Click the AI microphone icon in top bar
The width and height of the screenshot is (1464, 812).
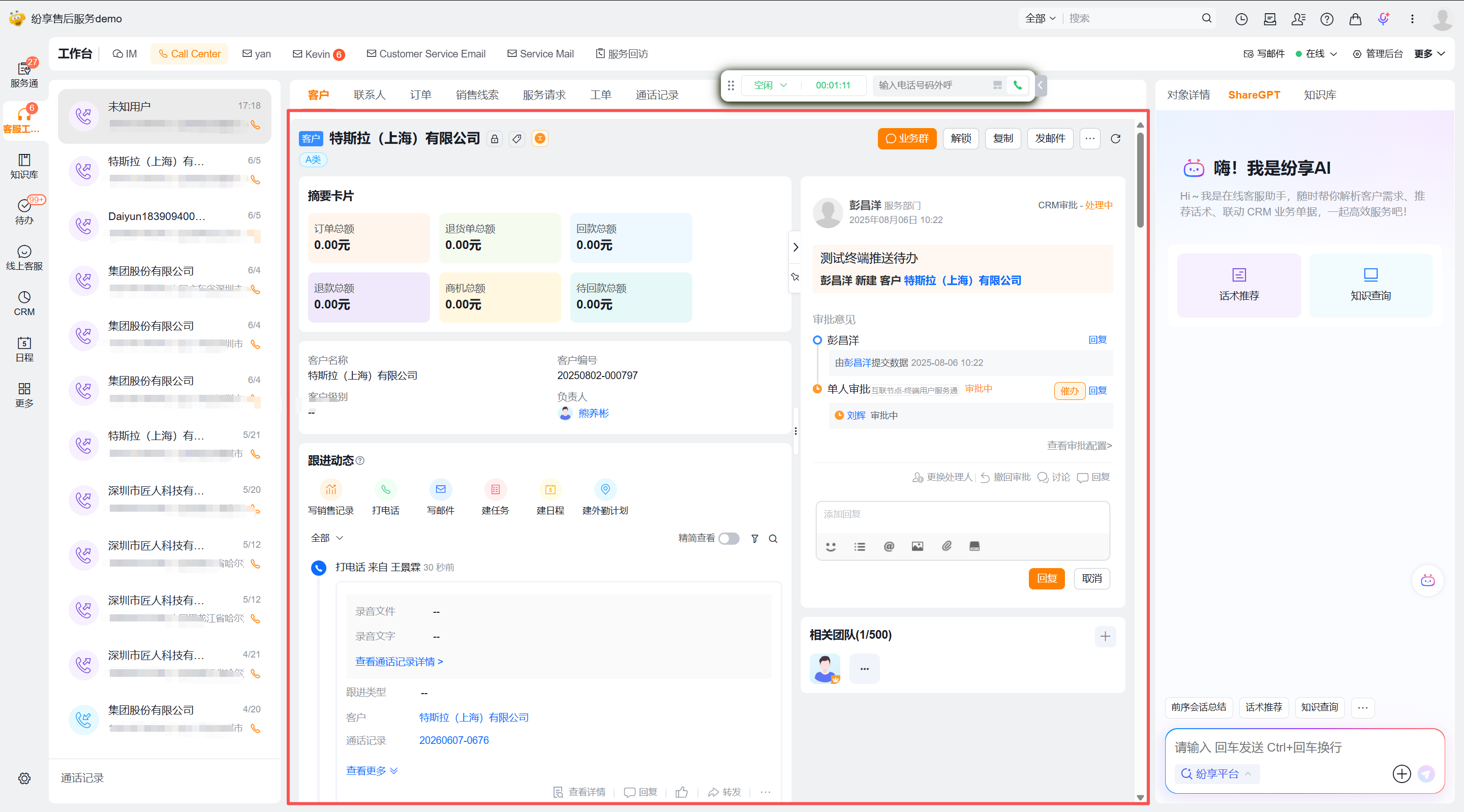1383,19
